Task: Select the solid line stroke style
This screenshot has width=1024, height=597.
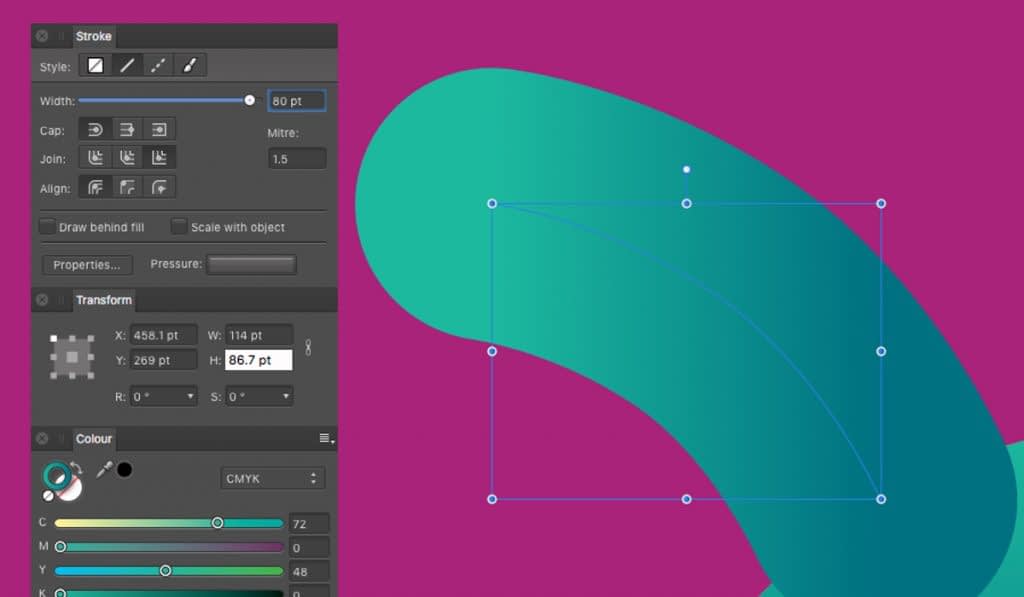Action: coord(124,65)
